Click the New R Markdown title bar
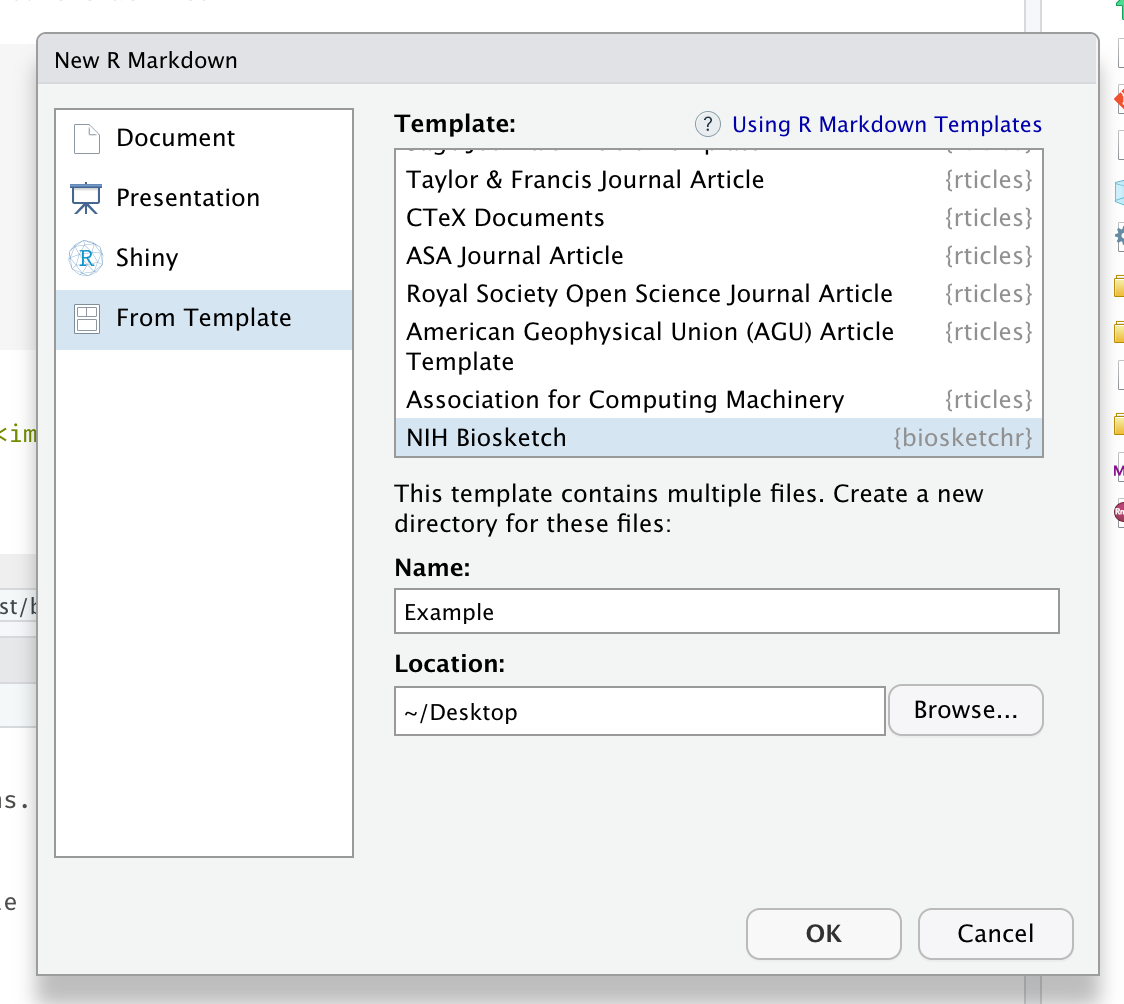Screen dimensions: 1124x1004 (x=568, y=60)
